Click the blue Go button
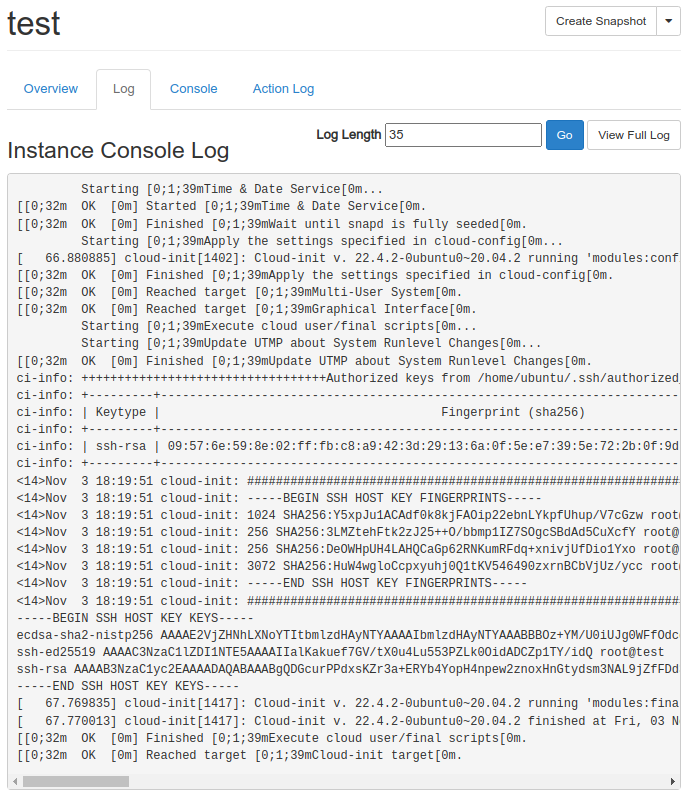The image size is (687, 796). click(x=564, y=135)
